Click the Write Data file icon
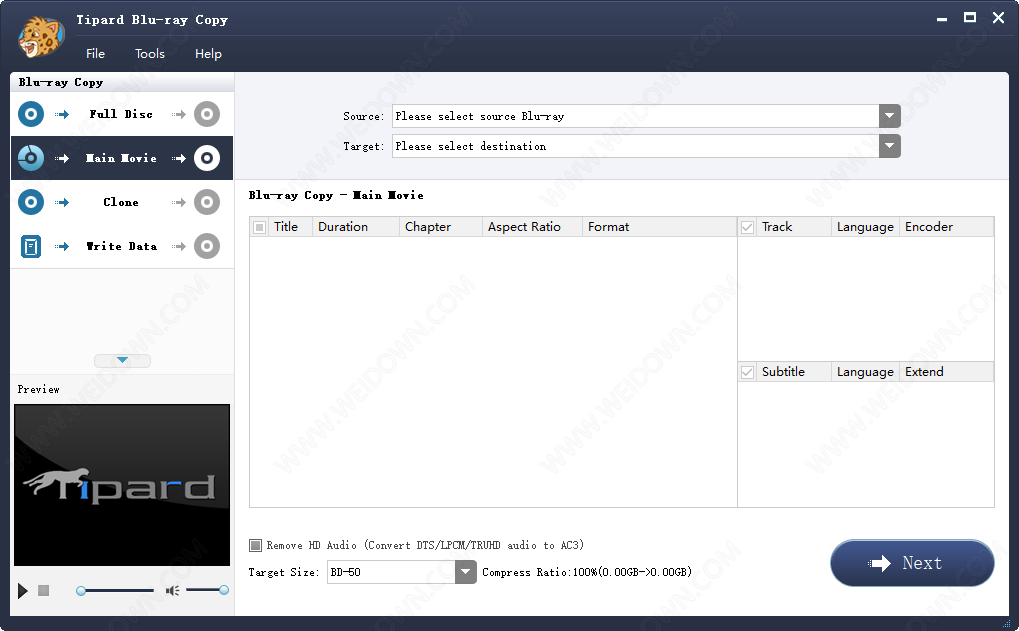This screenshot has width=1019, height=631. click(31, 246)
